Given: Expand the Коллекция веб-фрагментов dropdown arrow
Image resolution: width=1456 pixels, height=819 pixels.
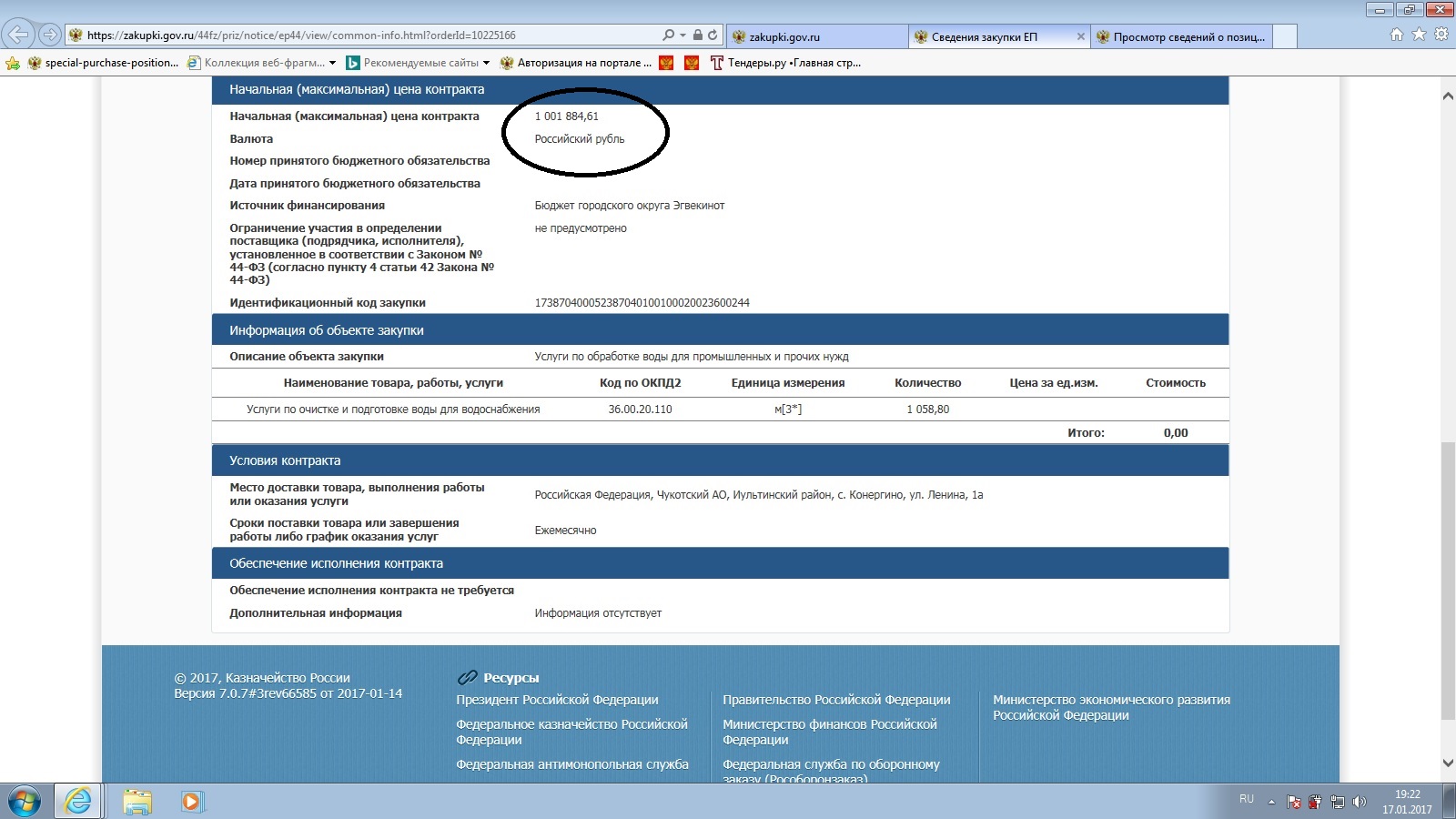Looking at the screenshot, I should pyautogui.click(x=332, y=63).
